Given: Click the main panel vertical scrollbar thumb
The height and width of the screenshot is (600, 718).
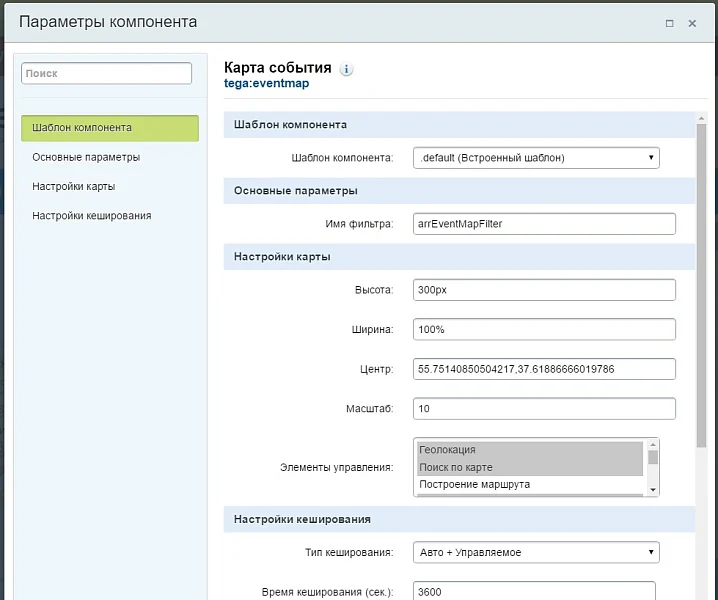Looking at the screenshot, I should click(701, 285).
